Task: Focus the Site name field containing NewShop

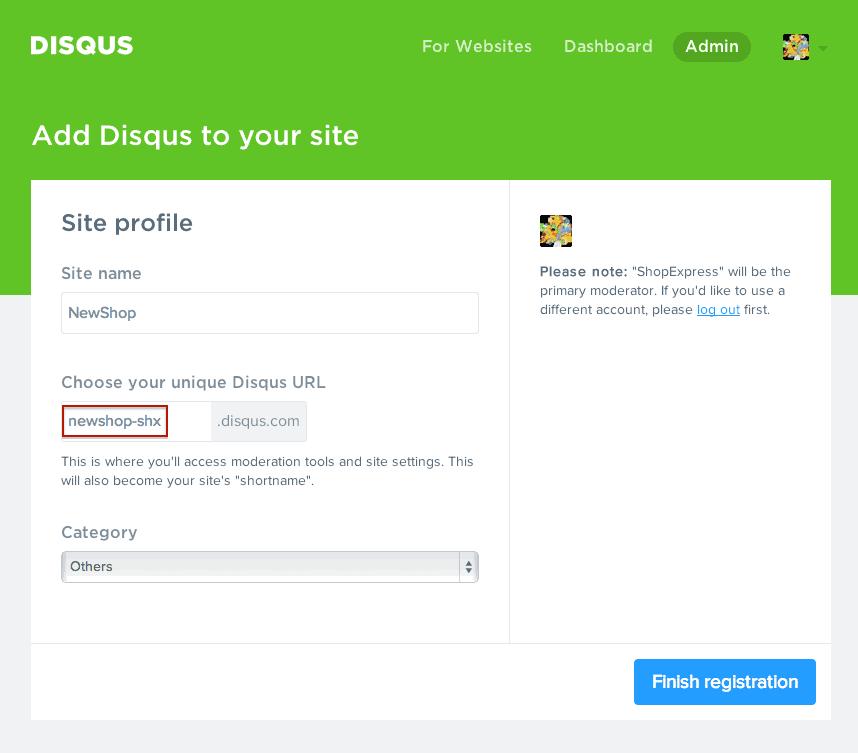Action: click(x=270, y=313)
